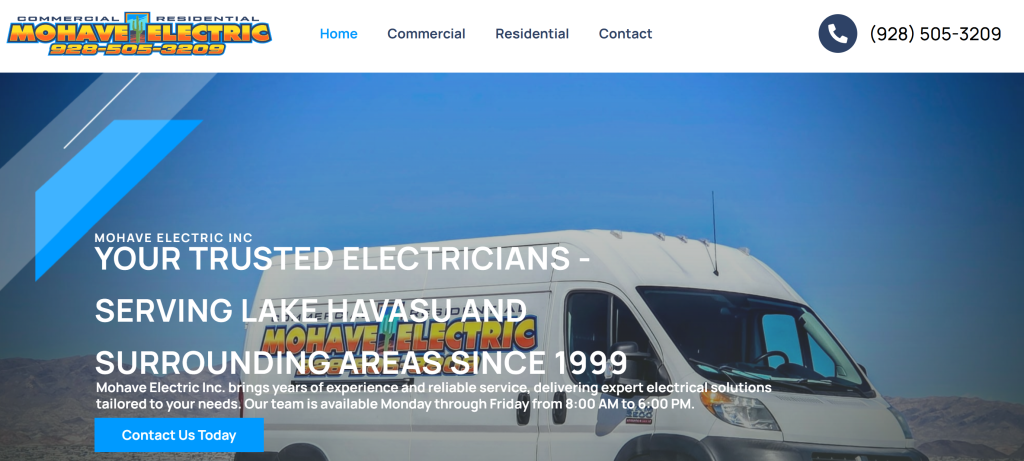Click the 928-505-3209 number inside the logo
1024x461 pixels.
pyautogui.click(x=137, y=48)
